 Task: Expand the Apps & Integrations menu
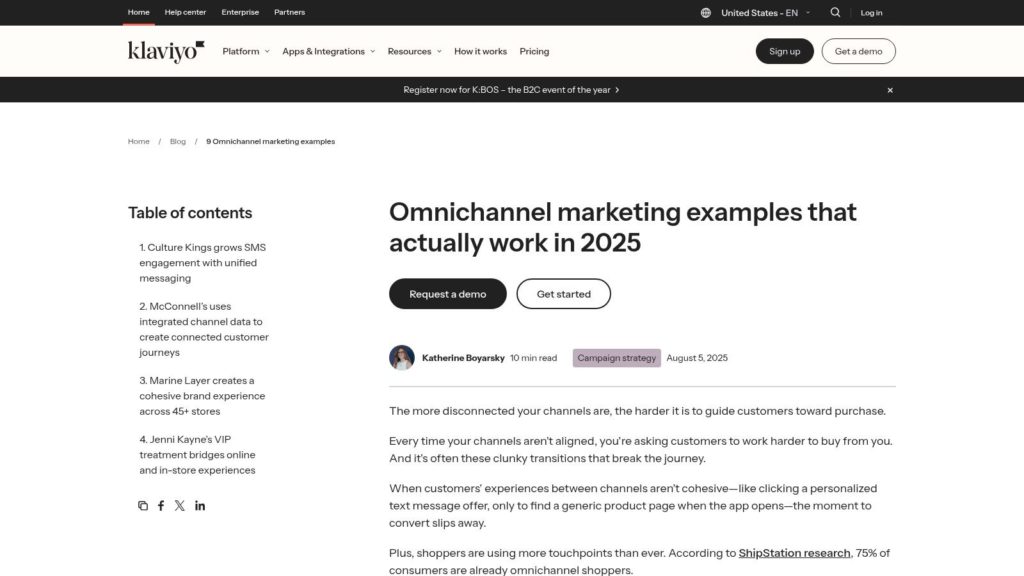tap(328, 51)
